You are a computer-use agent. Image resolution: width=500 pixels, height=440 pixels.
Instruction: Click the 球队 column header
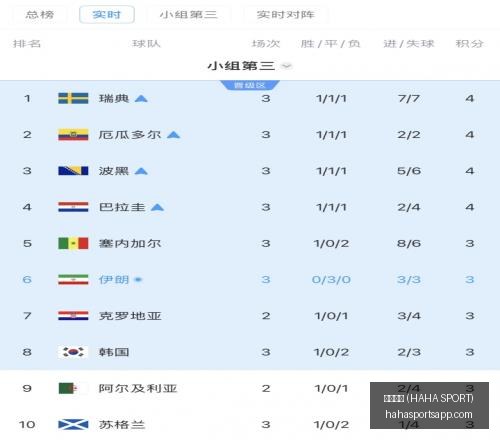(146, 44)
